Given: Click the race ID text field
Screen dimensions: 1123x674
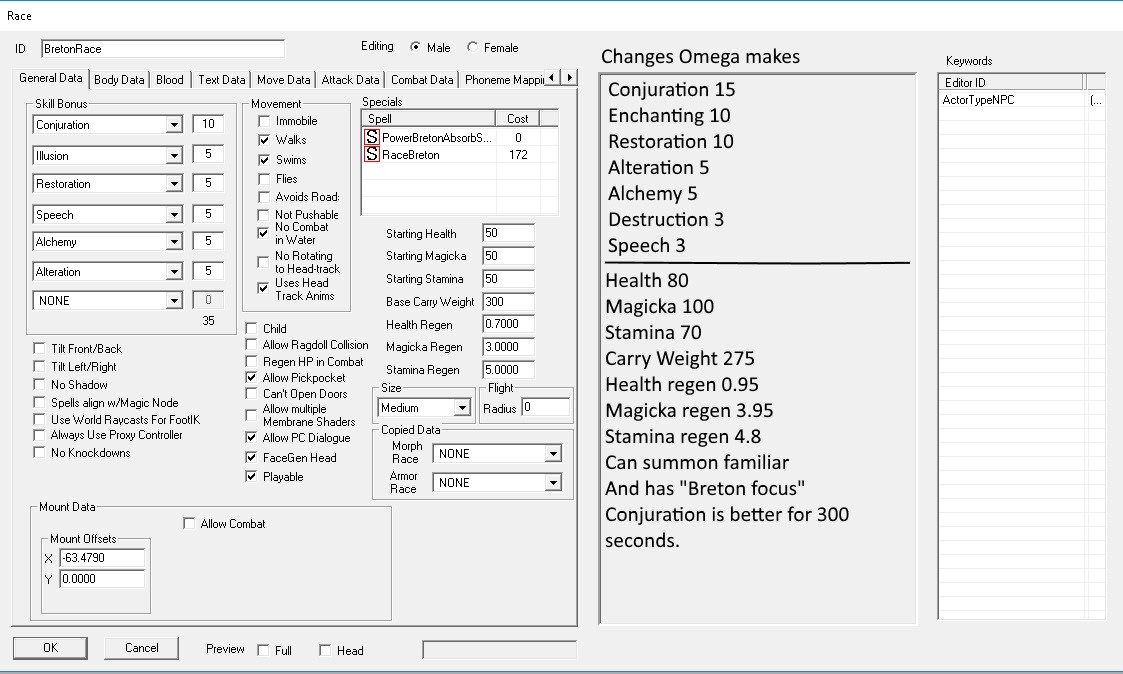Looking at the screenshot, I should pyautogui.click(x=162, y=49).
